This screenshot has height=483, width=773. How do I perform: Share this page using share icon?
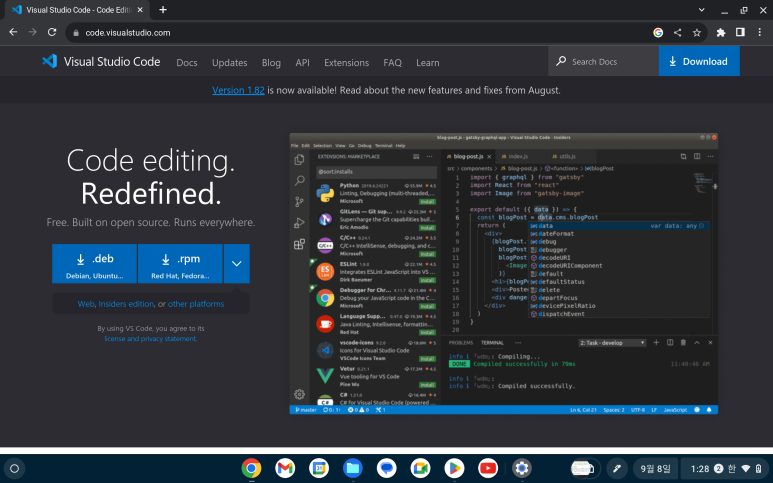click(677, 33)
